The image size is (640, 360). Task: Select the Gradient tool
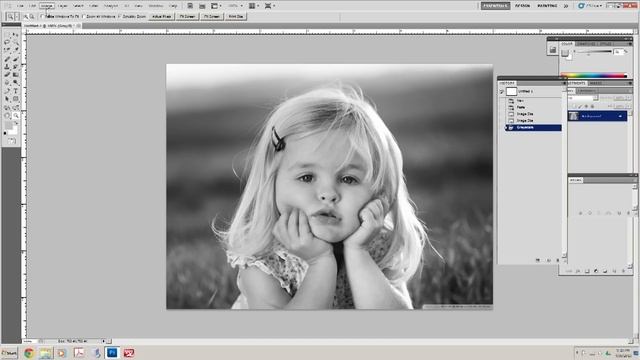[x=16, y=75]
